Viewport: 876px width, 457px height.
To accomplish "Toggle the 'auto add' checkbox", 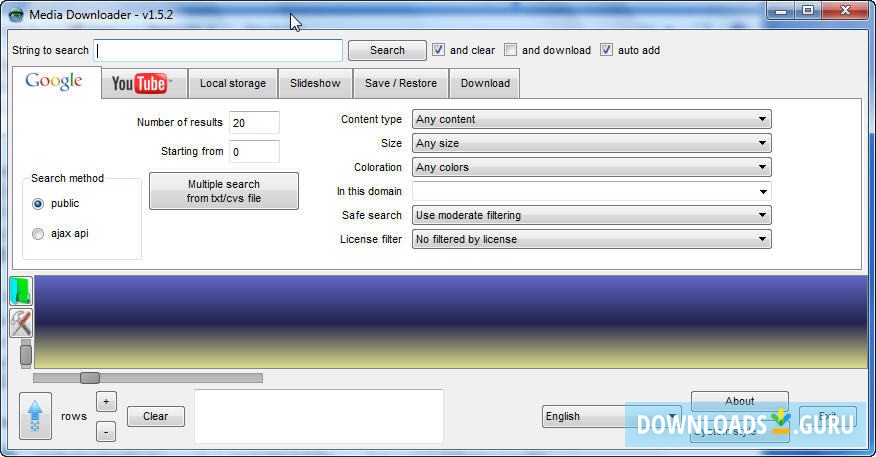I will pyautogui.click(x=606, y=50).
